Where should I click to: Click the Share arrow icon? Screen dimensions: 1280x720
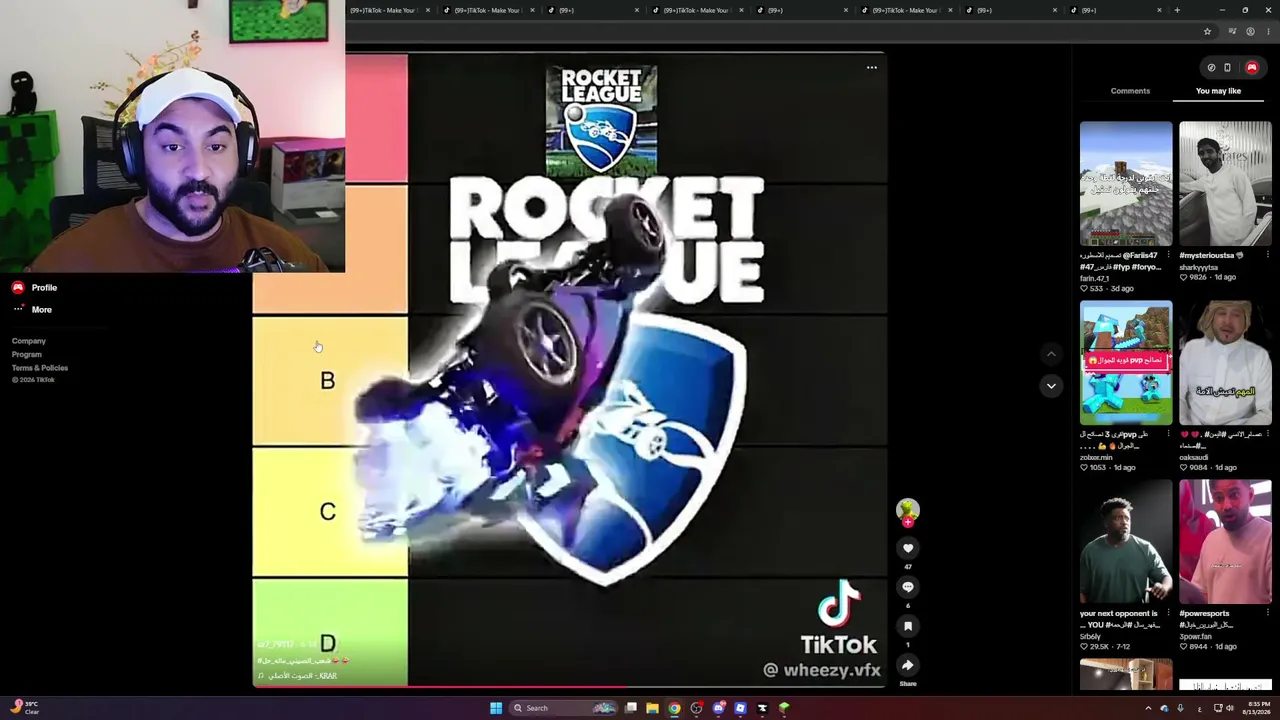(x=908, y=665)
